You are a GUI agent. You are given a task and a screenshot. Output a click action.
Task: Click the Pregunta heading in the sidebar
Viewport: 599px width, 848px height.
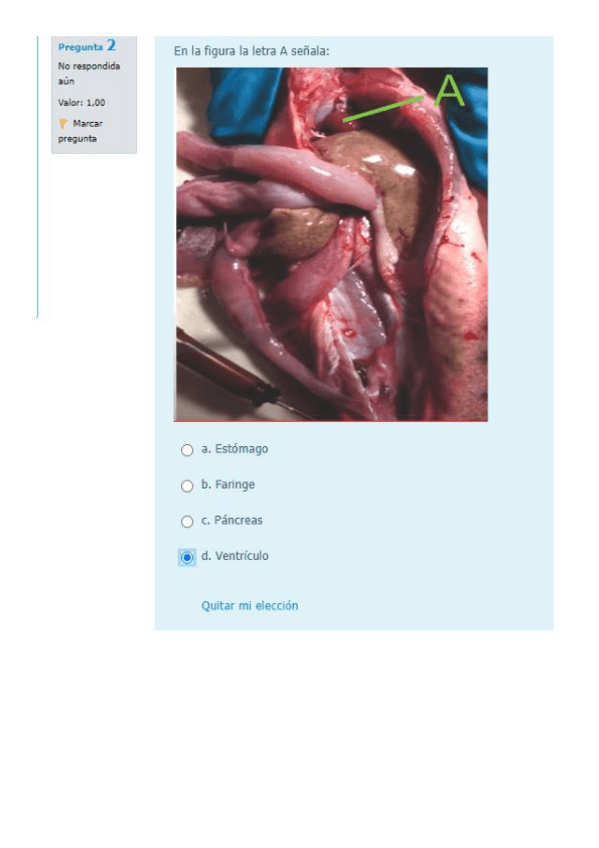click(x=81, y=47)
